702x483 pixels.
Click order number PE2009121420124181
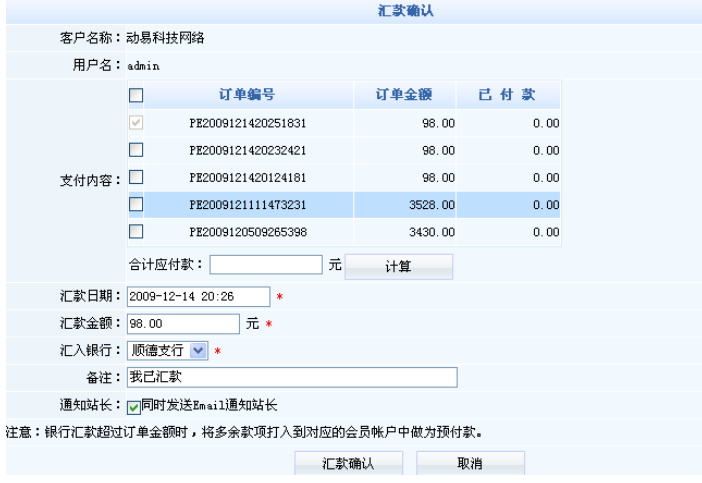248,178
